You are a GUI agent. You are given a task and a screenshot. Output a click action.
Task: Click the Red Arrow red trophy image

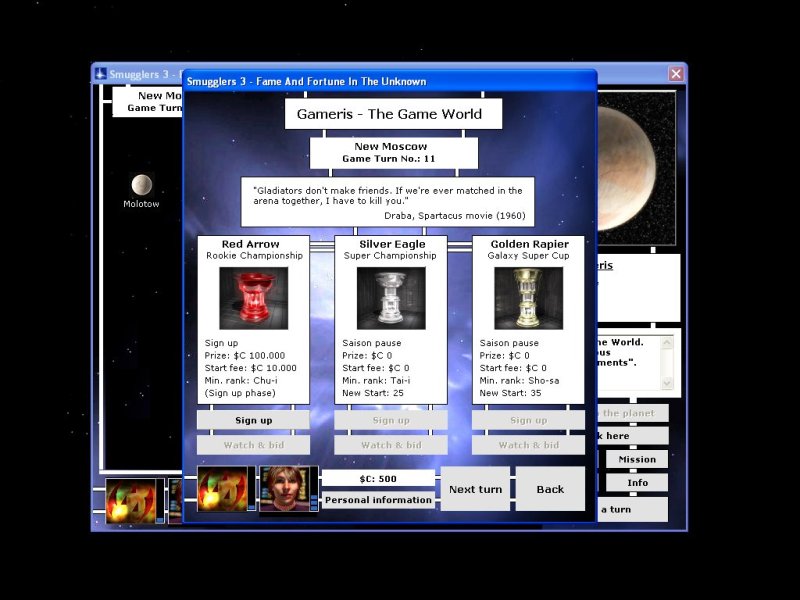tap(253, 298)
